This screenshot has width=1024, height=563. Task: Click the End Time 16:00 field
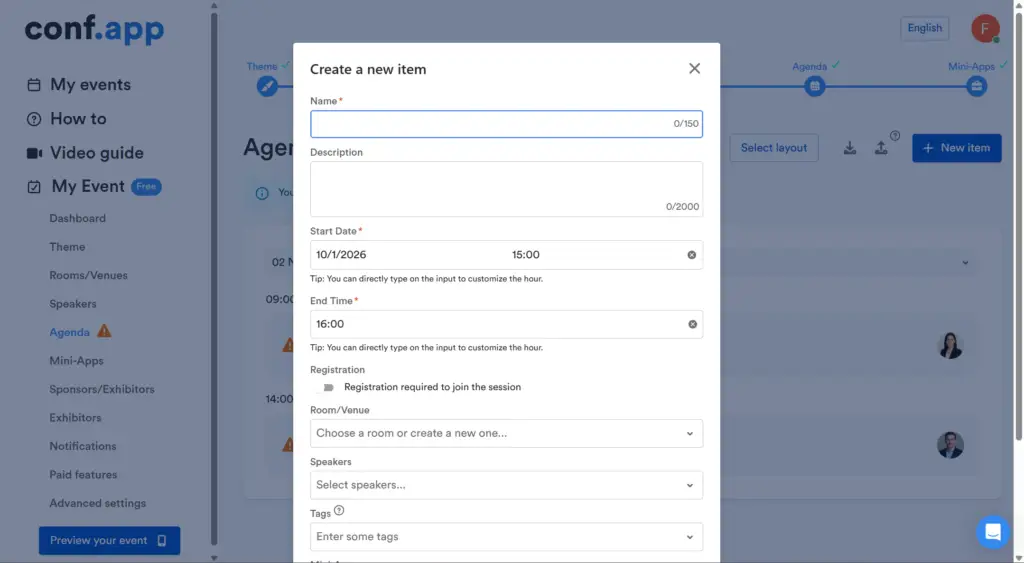pos(506,324)
